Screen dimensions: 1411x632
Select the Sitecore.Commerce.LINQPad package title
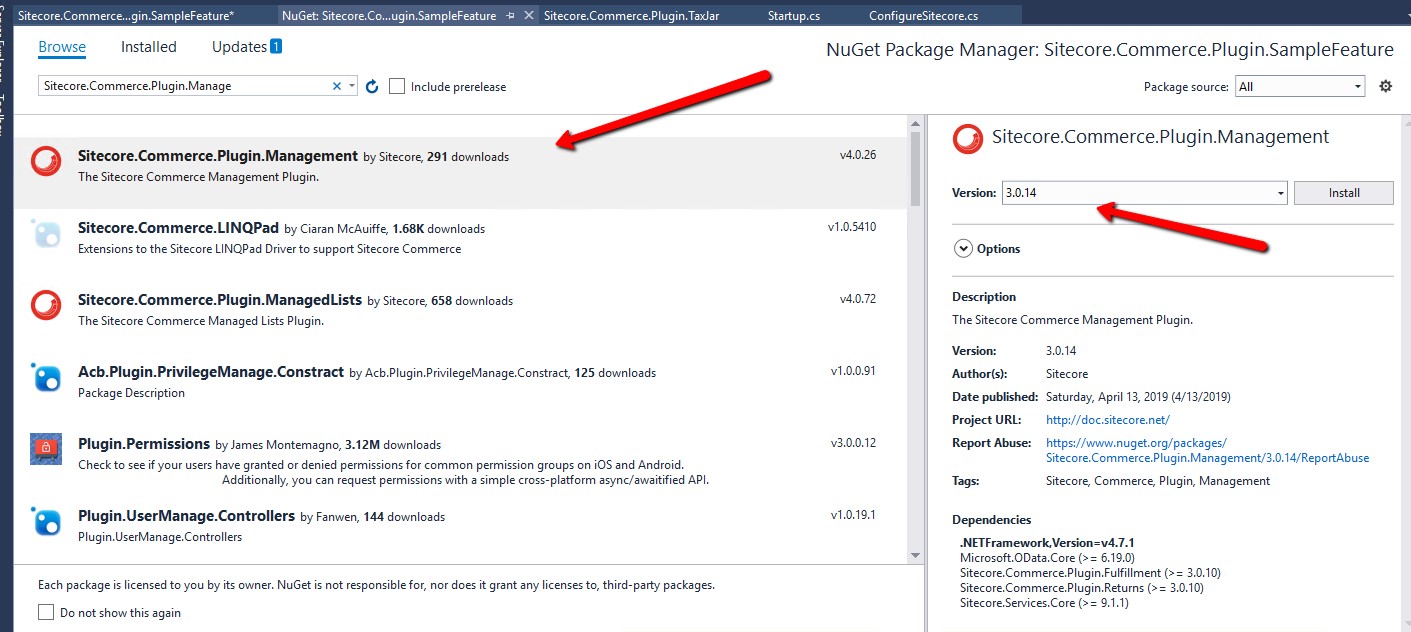point(178,228)
